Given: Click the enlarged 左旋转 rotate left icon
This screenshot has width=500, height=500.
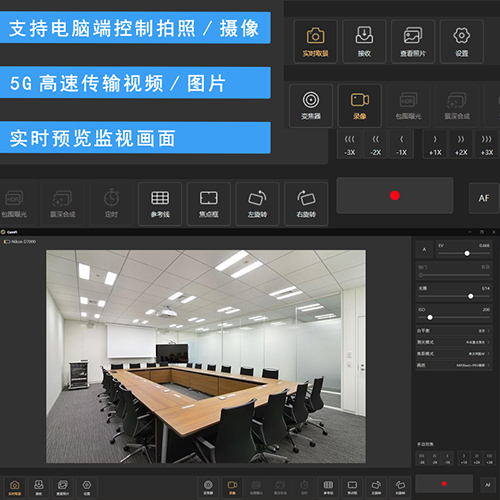Looking at the screenshot, I should click(257, 204).
